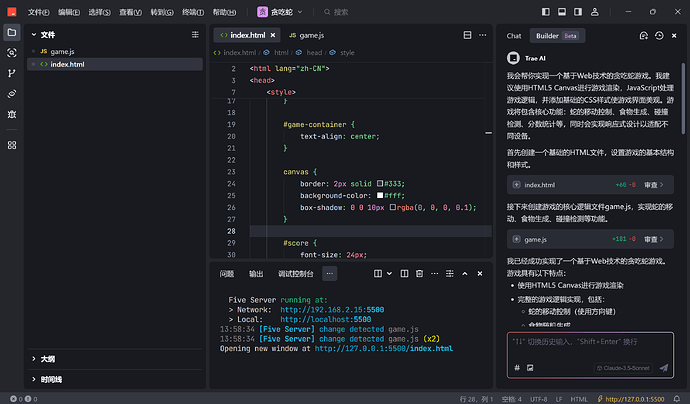Kill the terminal with trash icon
This screenshot has width=690, height=404.
pos(419,274)
